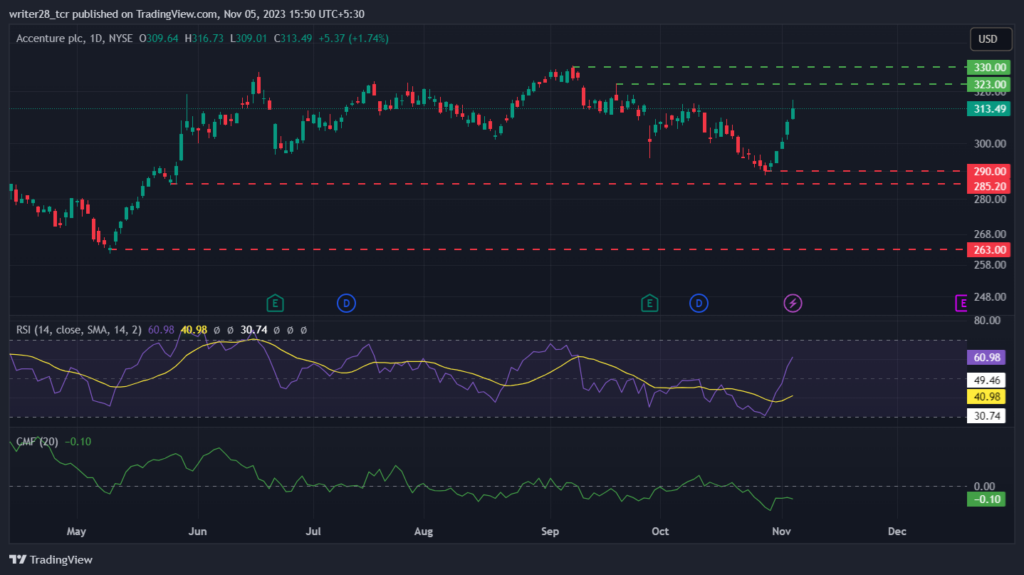1024x575 pixels.
Task: Click the yellow RSI-MA label 40.98
Action: click(x=986, y=397)
